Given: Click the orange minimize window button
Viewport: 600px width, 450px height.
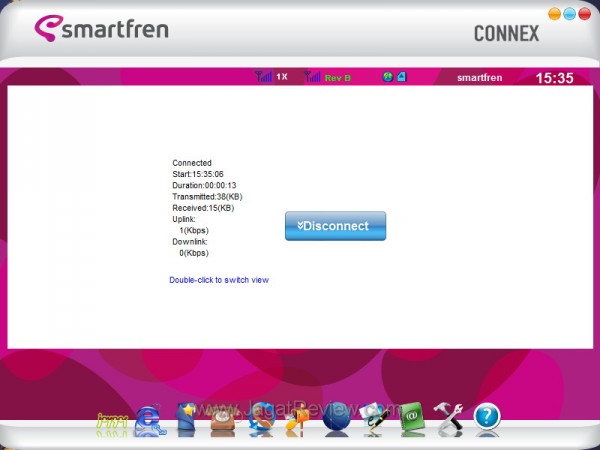Looking at the screenshot, I should coord(554,14).
